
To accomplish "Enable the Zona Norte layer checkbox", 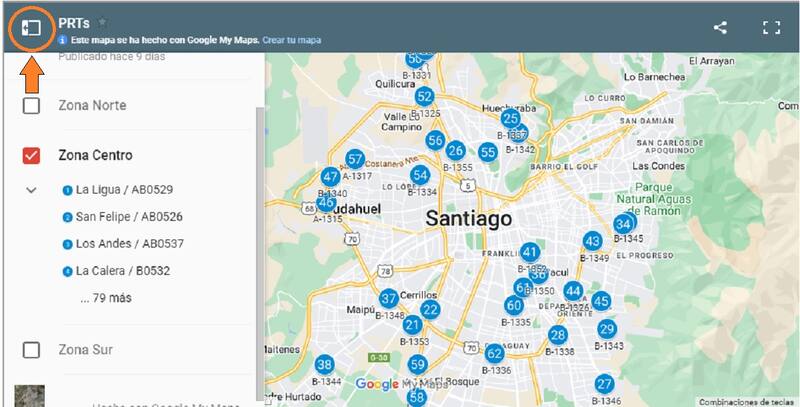I will [x=32, y=106].
